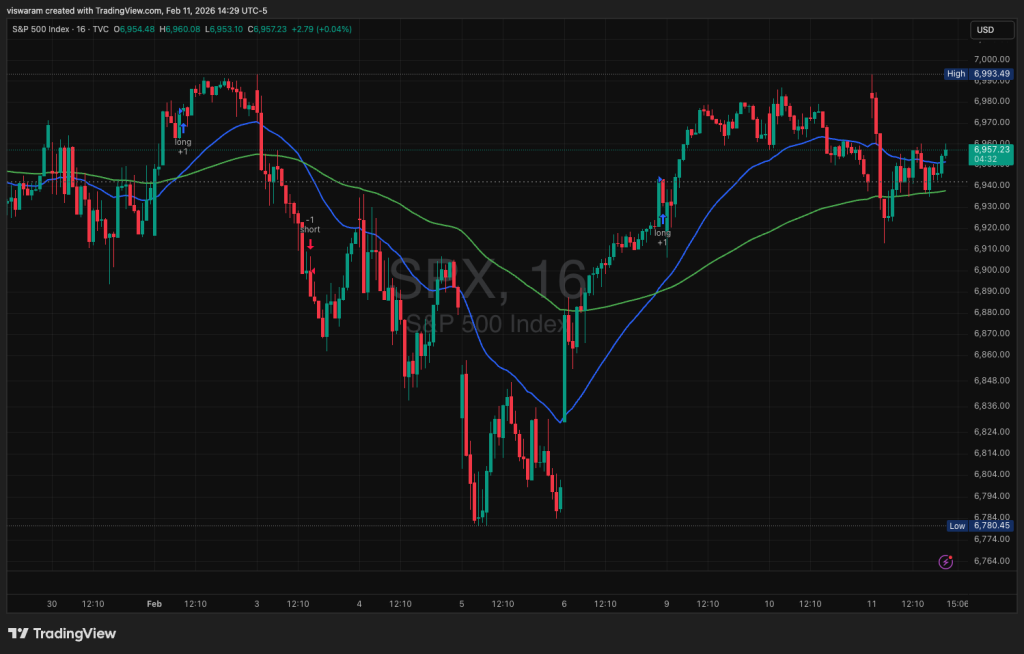Image resolution: width=1024 pixels, height=654 pixels.
Task: Click the 7,000.00 price scale label
Action: pyautogui.click(x=991, y=59)
